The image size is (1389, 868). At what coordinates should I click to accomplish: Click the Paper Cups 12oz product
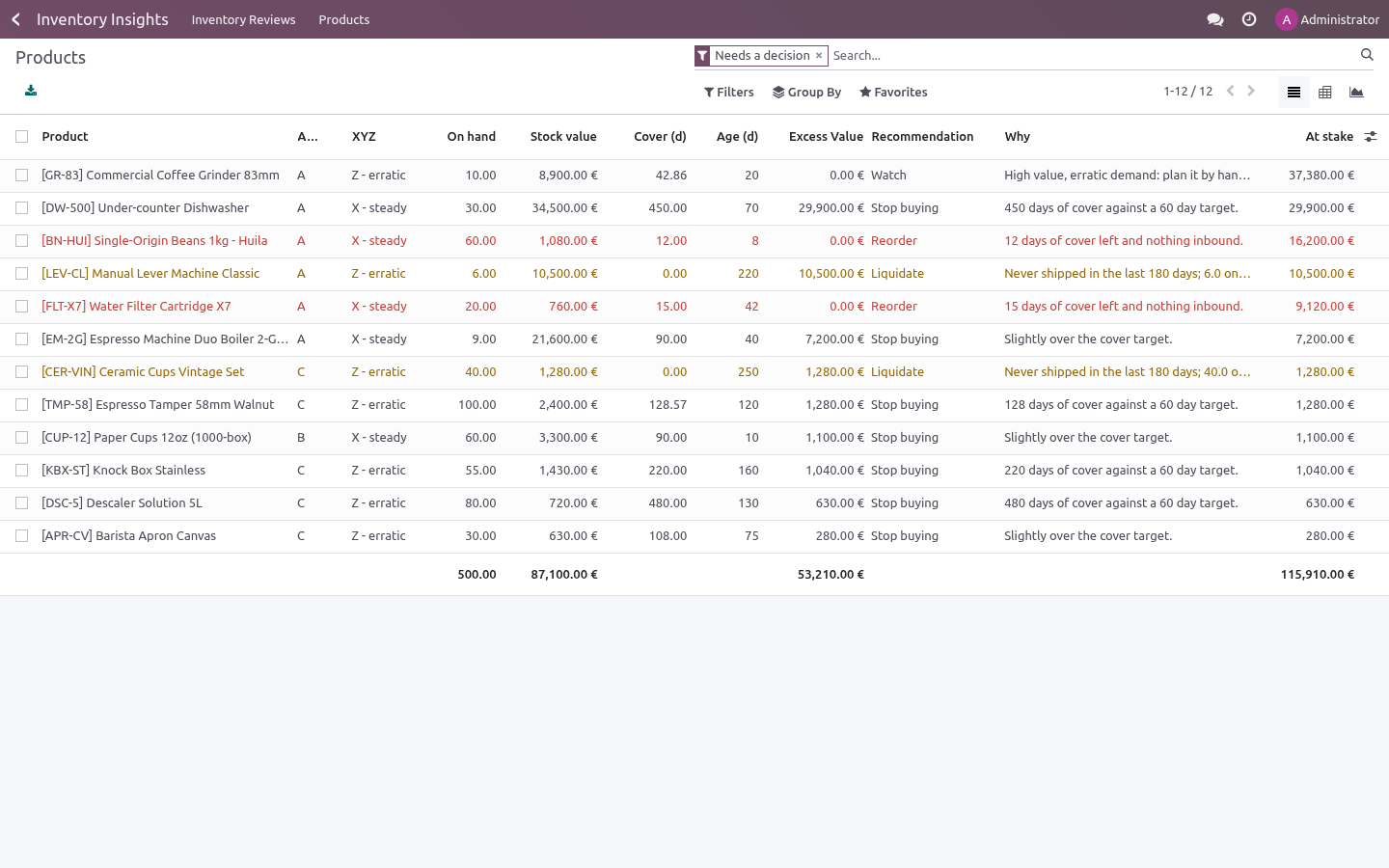[x=147, y=438]
